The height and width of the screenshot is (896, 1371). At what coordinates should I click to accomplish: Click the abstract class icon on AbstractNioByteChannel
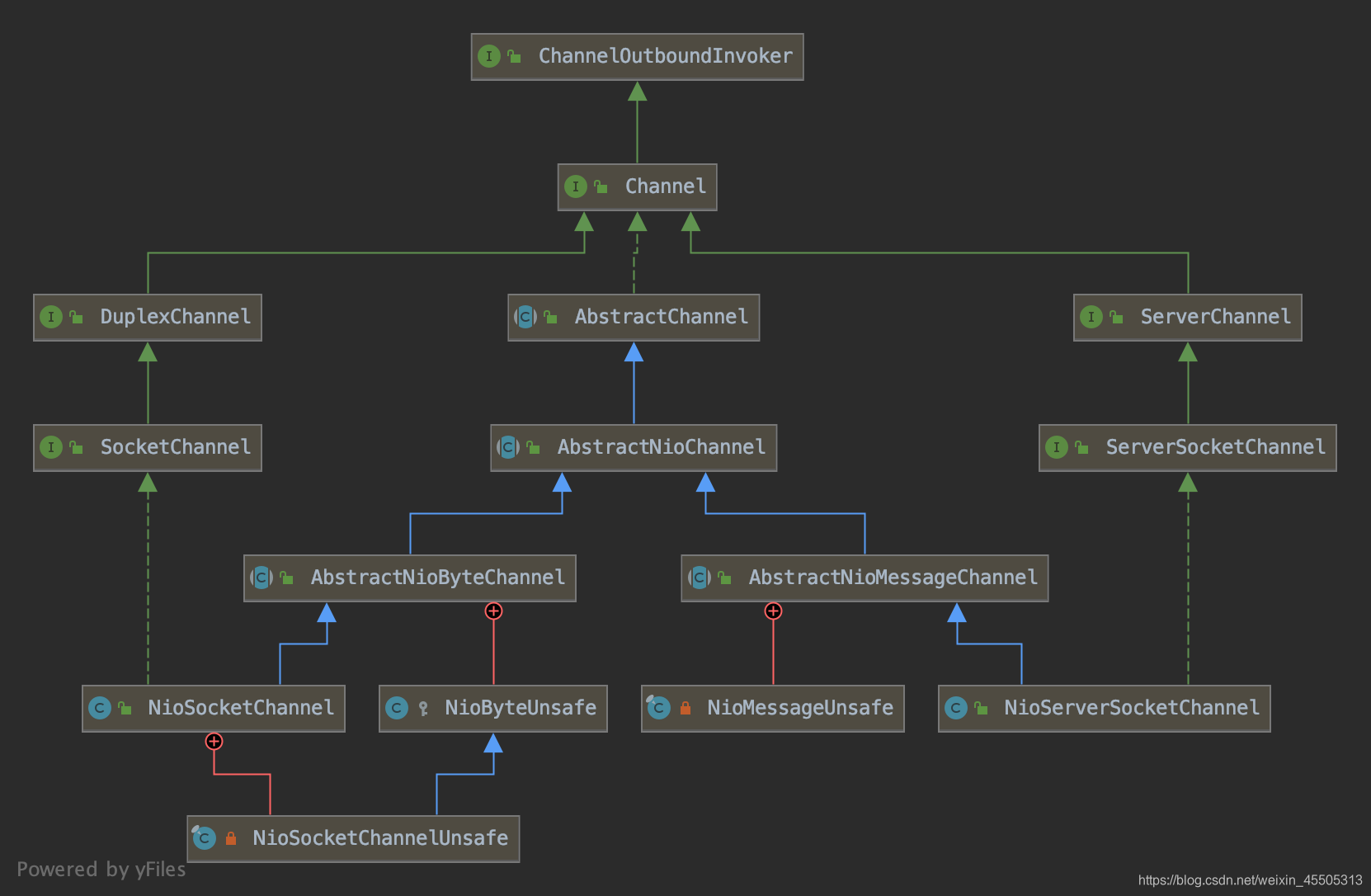point(261,578)
